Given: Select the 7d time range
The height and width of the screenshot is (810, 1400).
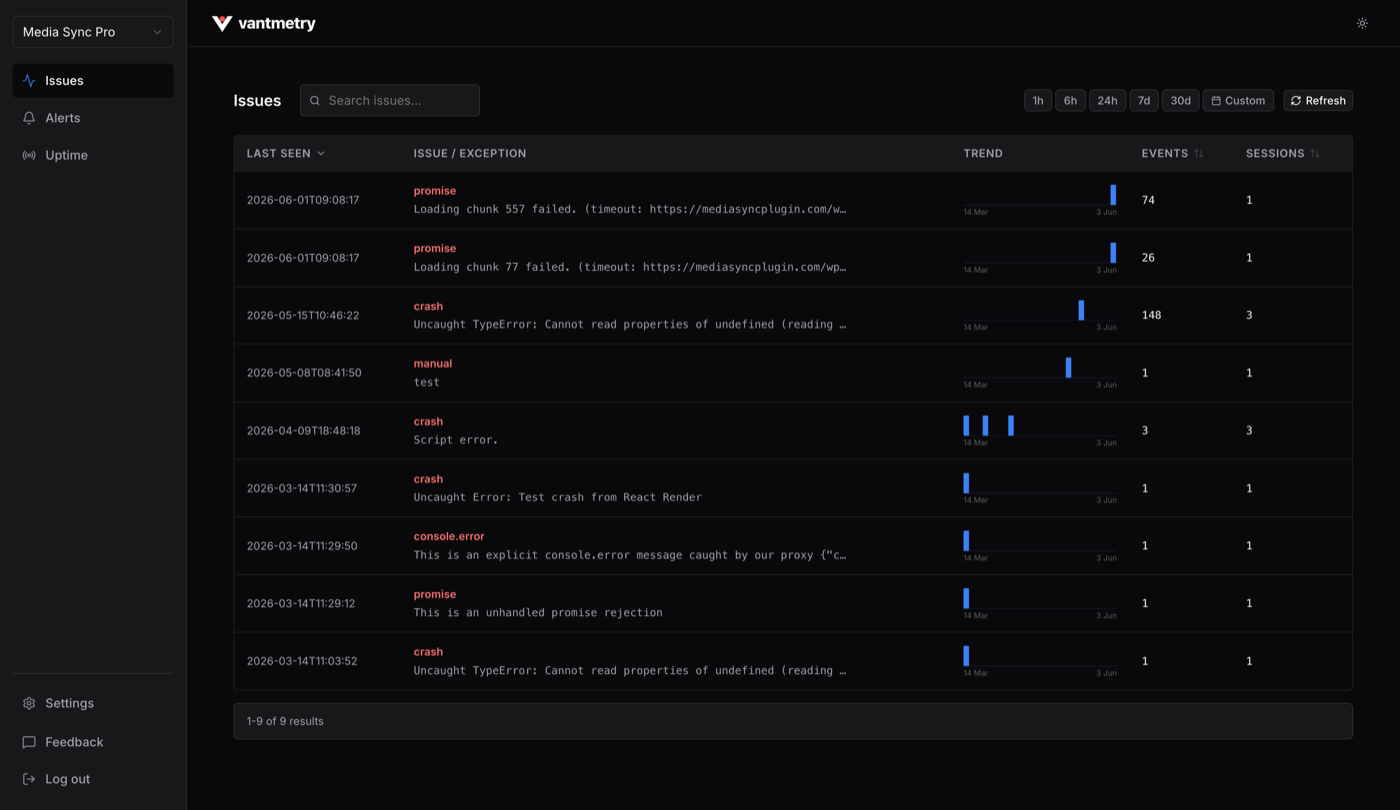Looking at the screenshot, I should 1144,100.
